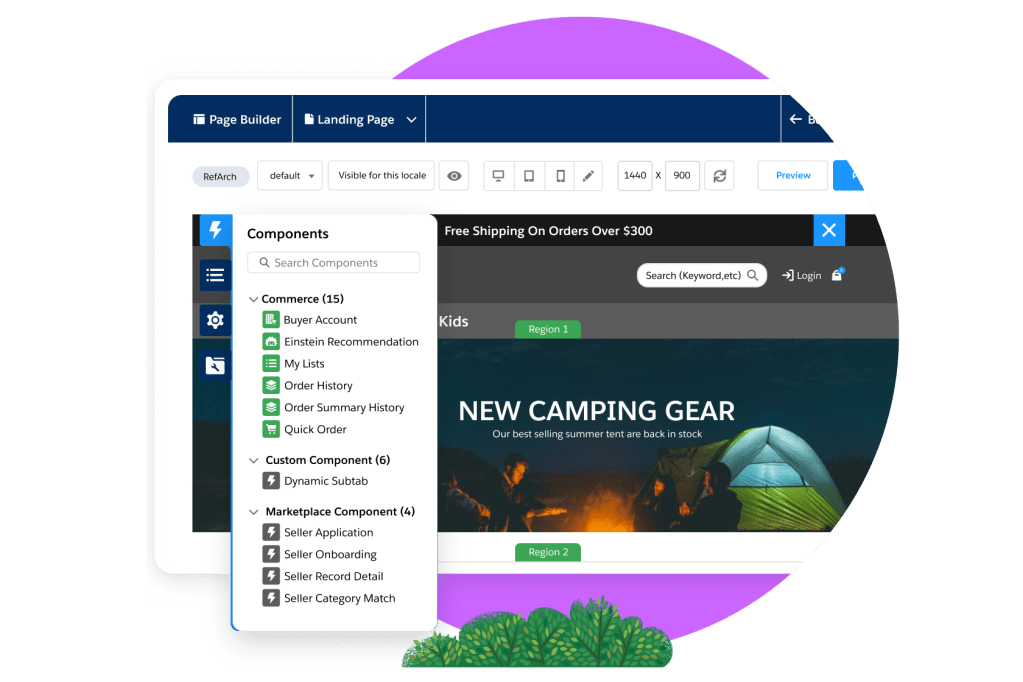Image resolution: width=1023 pixels, height=682 pixels.
Task: Select the Dynamic Subtab component label
Action: 326,481
